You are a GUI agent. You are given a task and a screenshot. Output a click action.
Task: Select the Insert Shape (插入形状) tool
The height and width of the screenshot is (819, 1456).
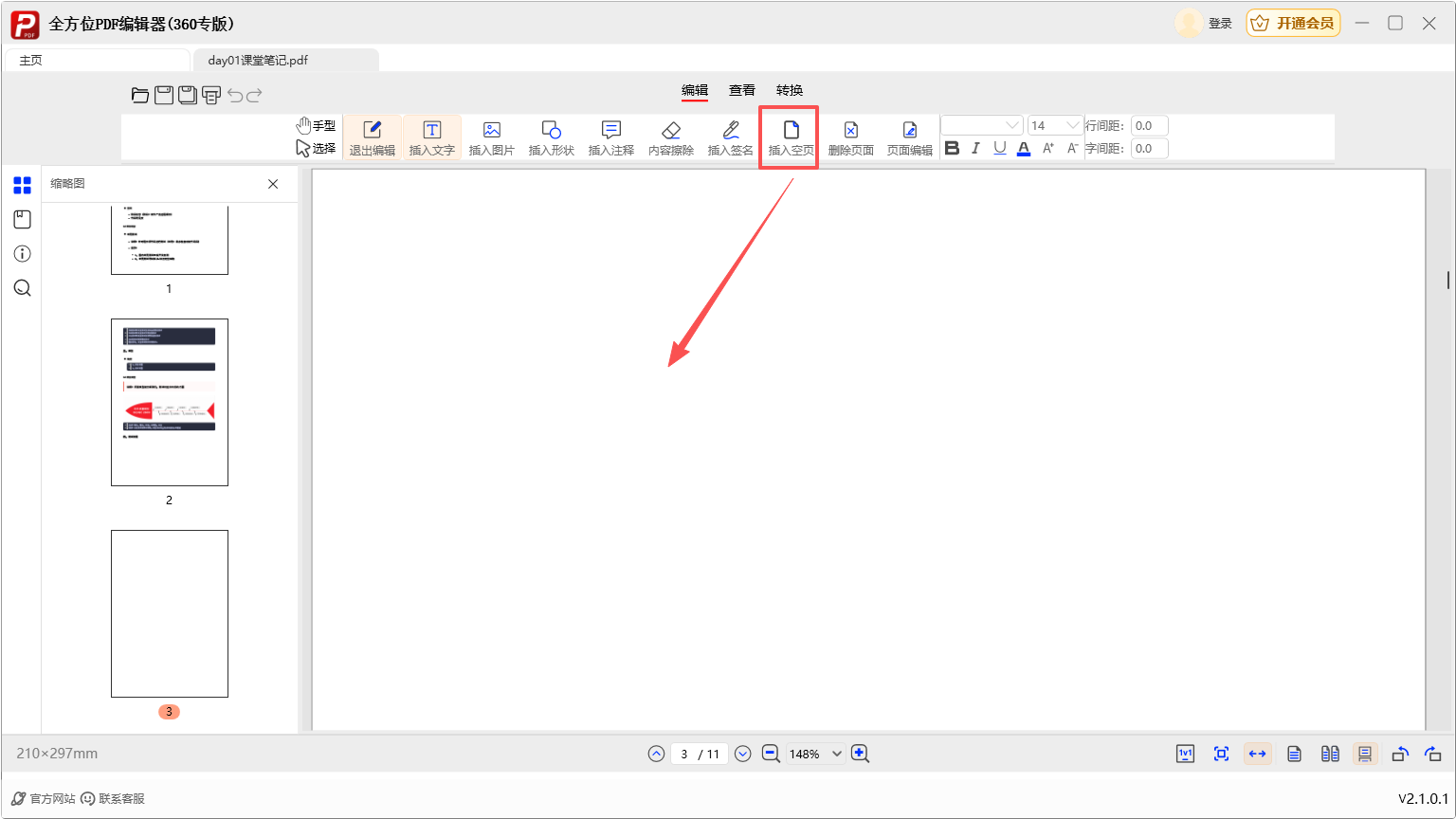coord(551,137)
